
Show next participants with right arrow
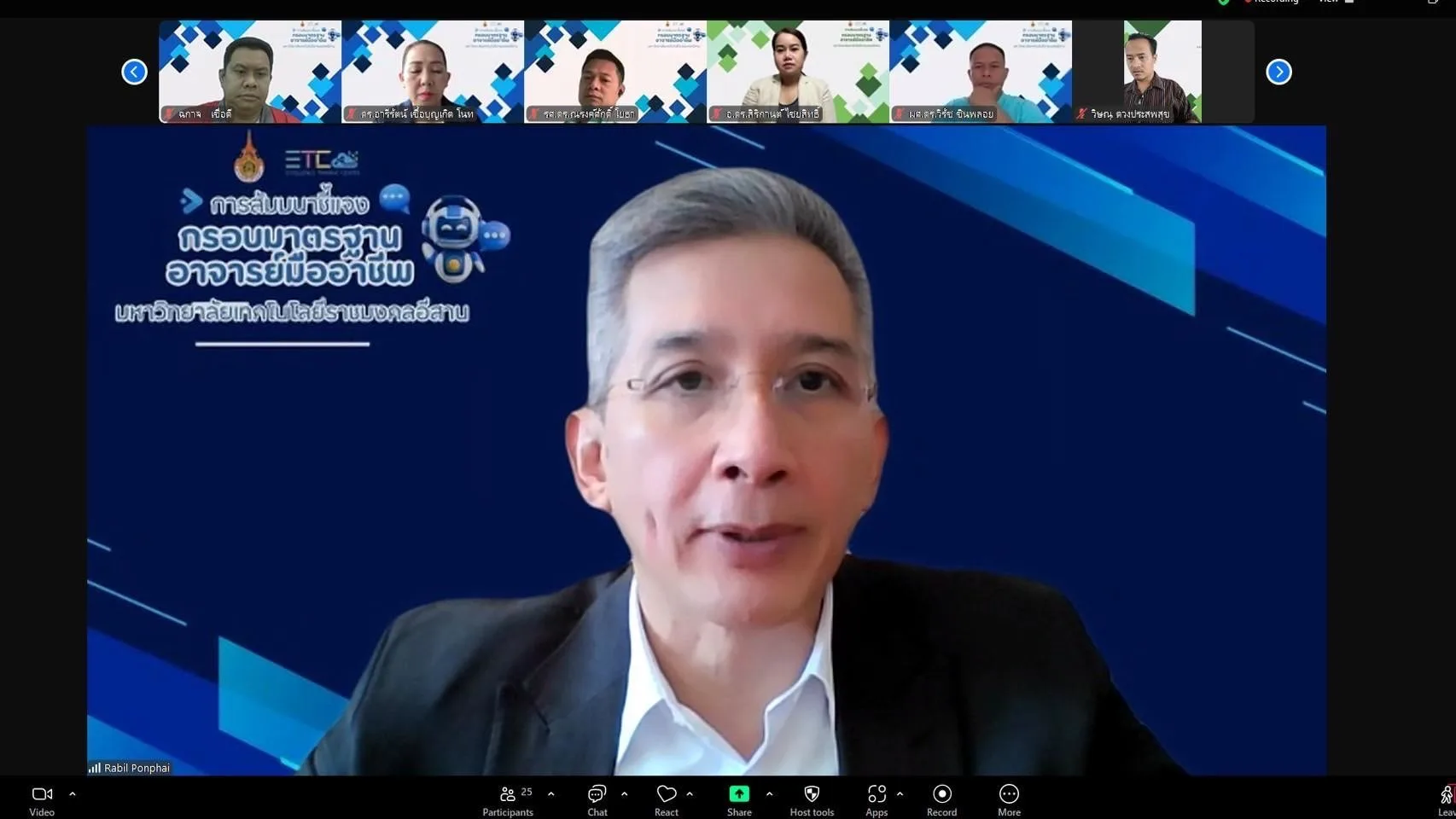click(1278, 72)
